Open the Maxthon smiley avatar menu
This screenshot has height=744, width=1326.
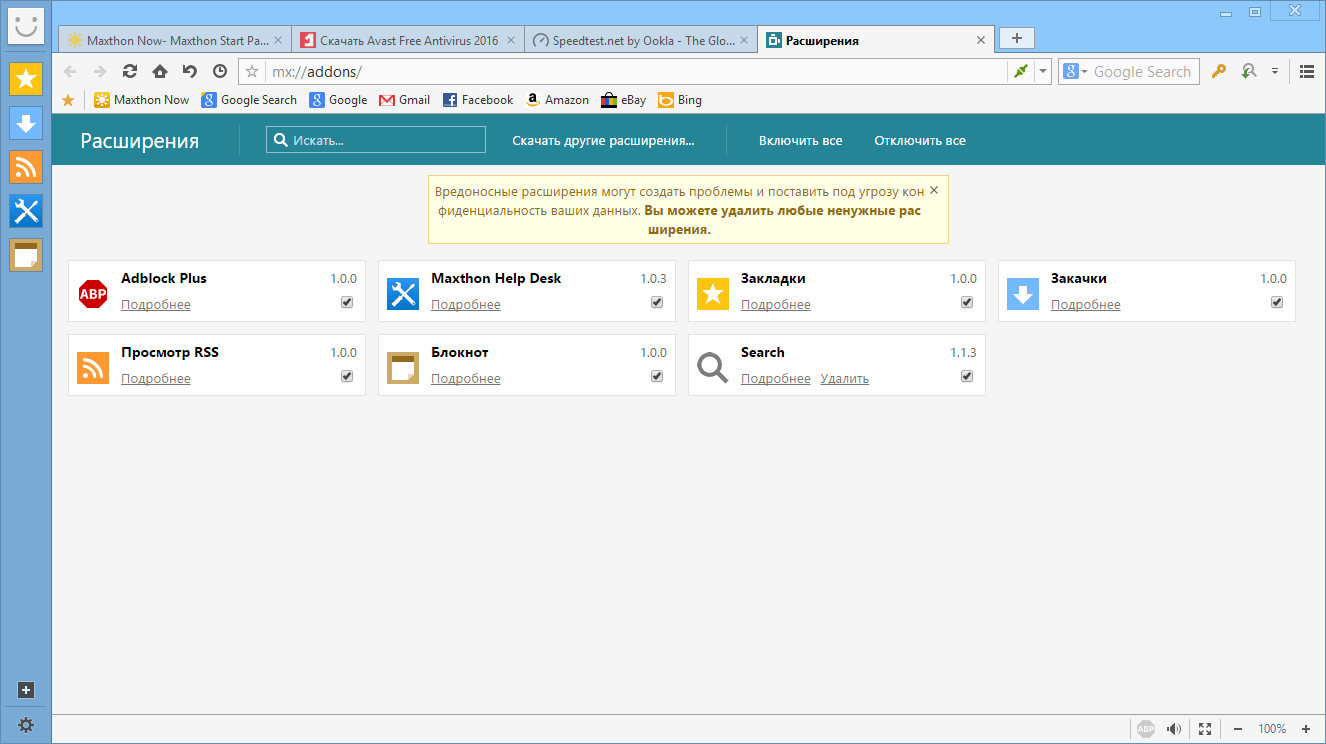point(26,26)
